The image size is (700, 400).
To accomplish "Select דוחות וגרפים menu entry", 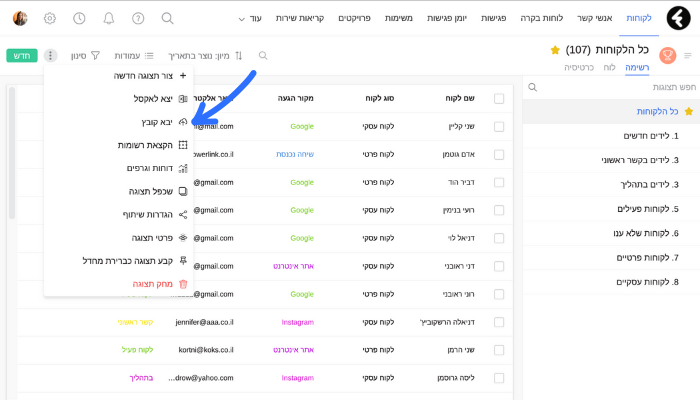I will pos(150,168).
